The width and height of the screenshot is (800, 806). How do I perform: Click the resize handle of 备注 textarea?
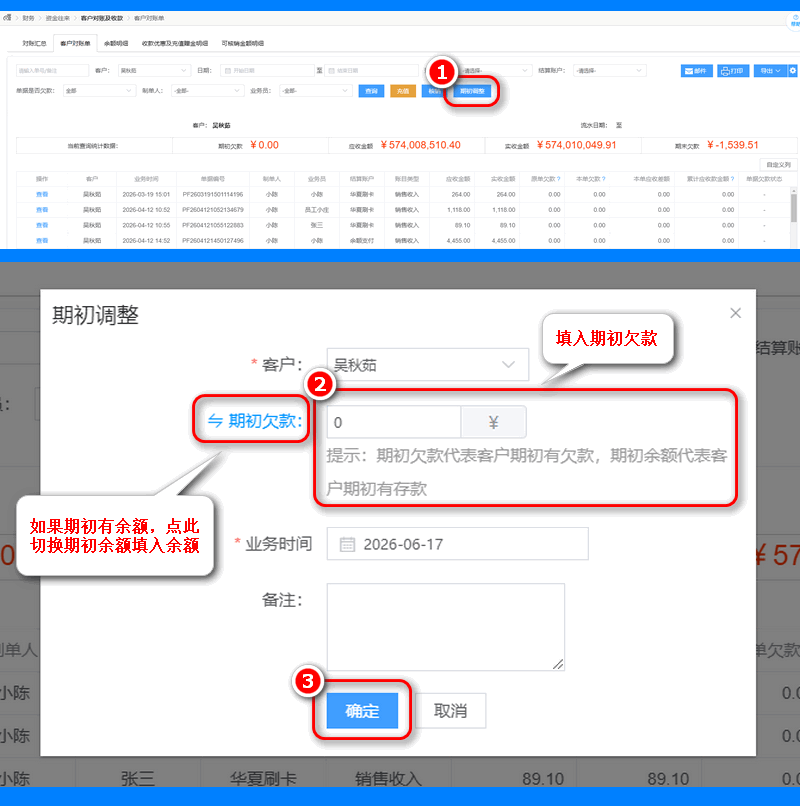click(558, 664)
